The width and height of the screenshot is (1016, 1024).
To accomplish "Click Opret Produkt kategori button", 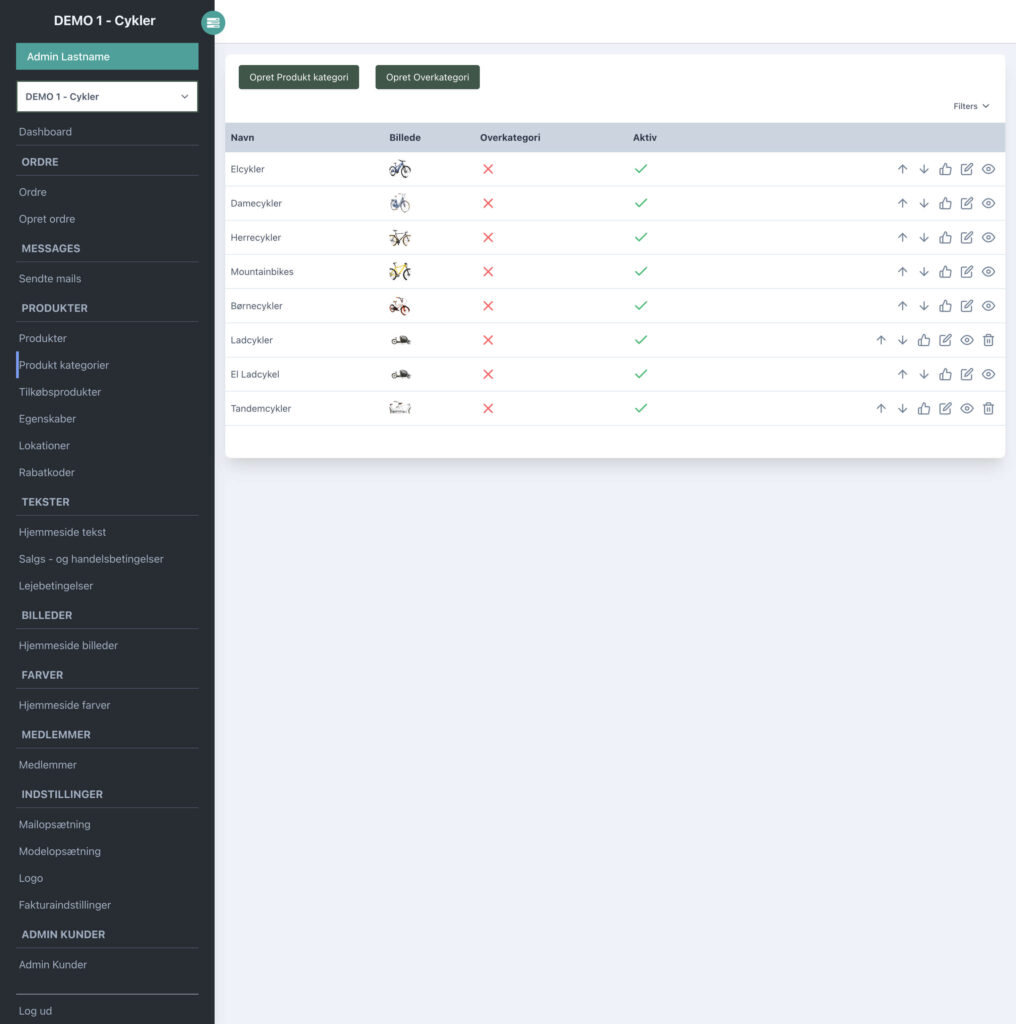I will click(298, 77).
